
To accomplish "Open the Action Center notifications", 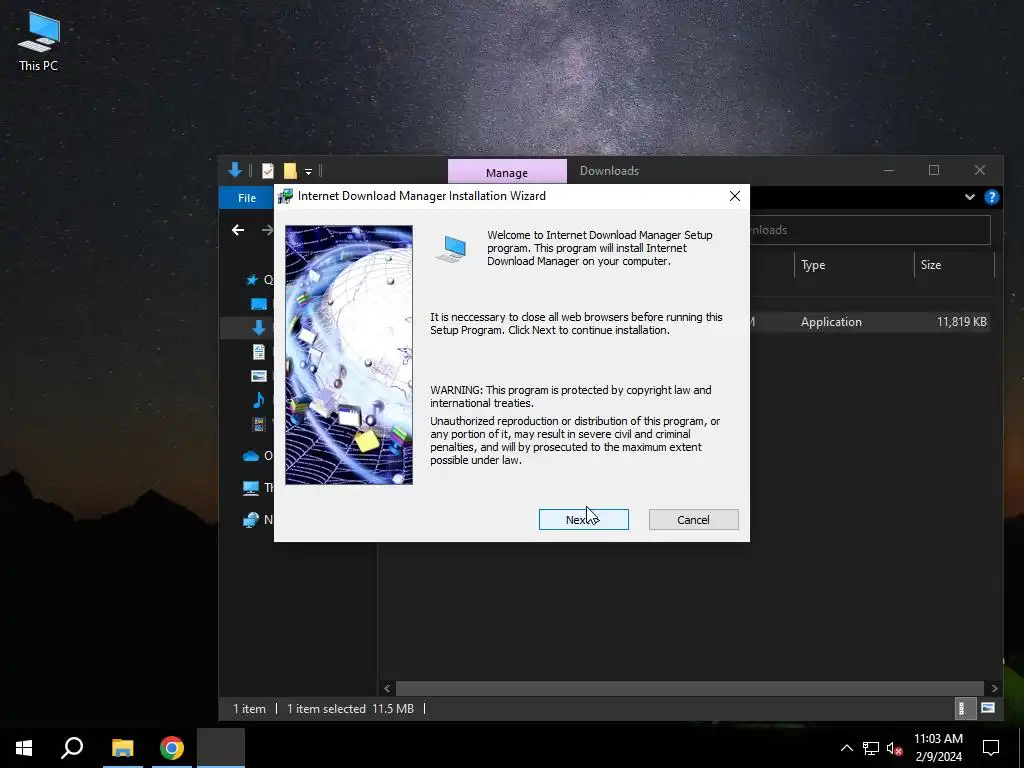I will pyautogui.click(x=991, y=748).
